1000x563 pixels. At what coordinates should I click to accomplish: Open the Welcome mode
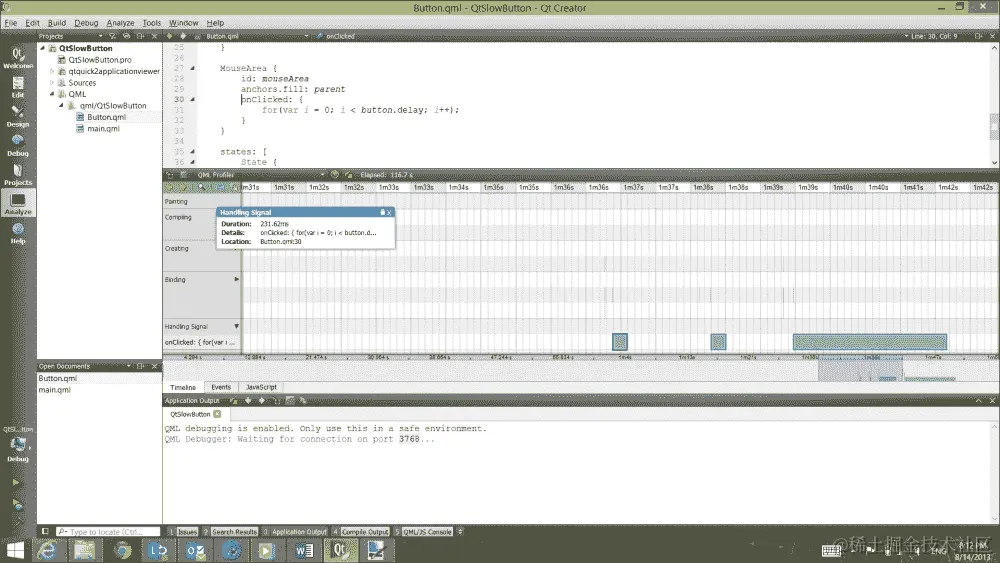tap(18, 57)
